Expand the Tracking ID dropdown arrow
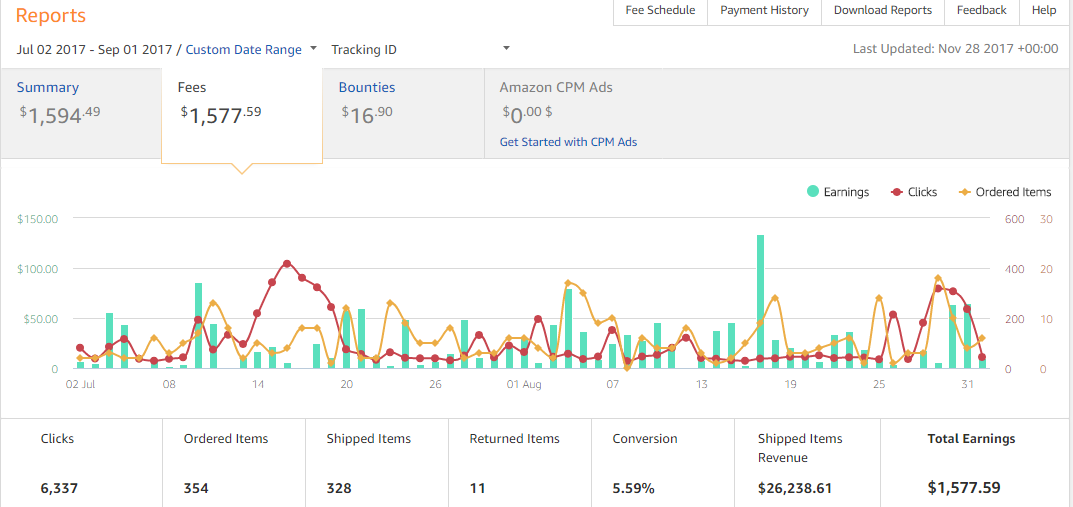The height and width of the screenshot is (507, 1073). point(506,49)
